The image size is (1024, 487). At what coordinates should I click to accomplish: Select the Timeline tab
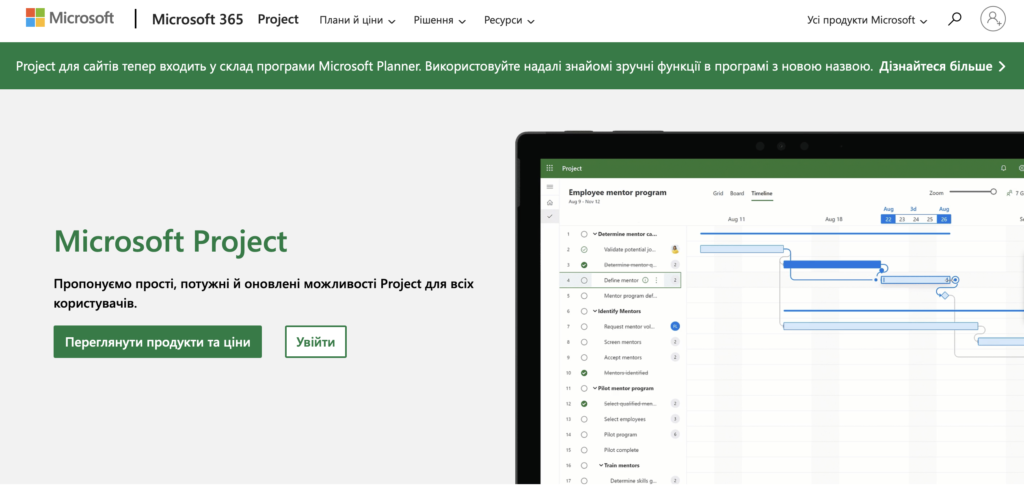(x=761, y=193)
